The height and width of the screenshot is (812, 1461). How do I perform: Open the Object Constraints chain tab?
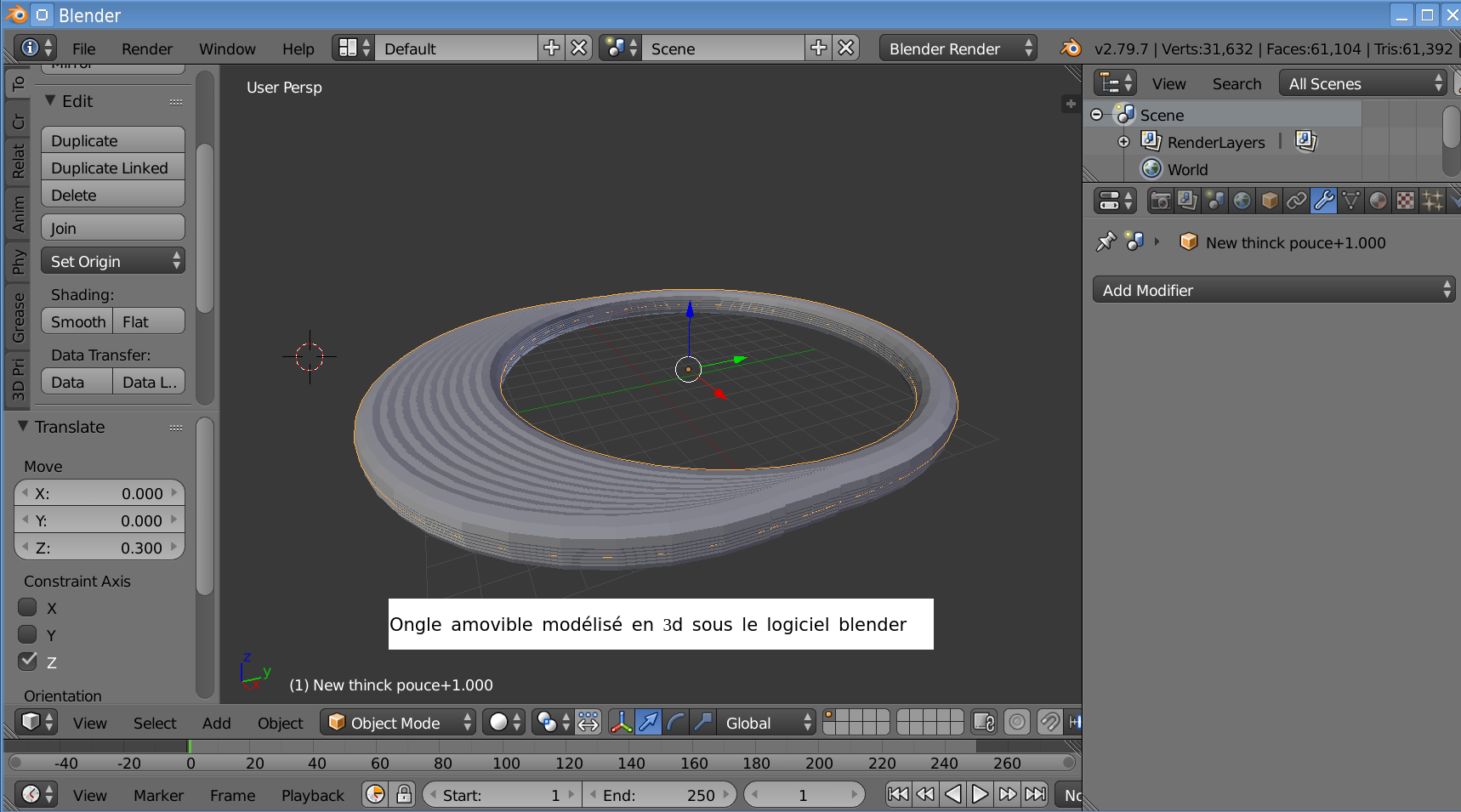pyautogui.click(x=1296, y=201)
